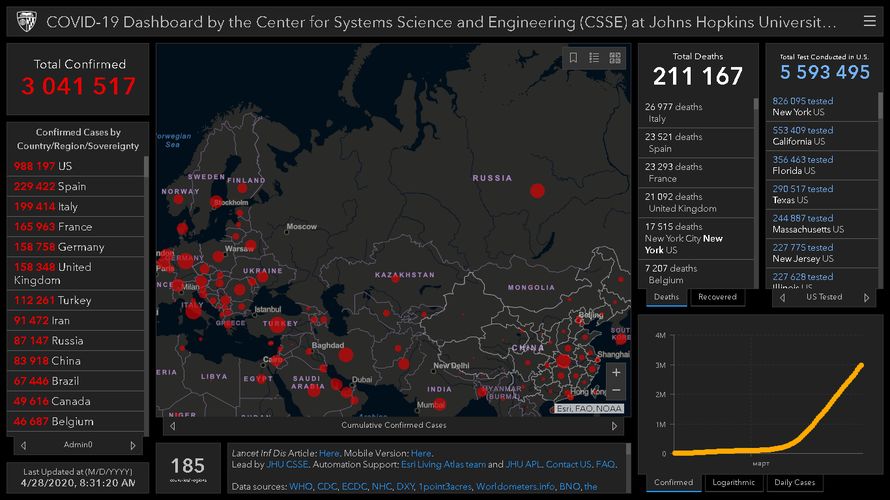Select the Deaths tab

pyautogui.click(x=666, y=297)
